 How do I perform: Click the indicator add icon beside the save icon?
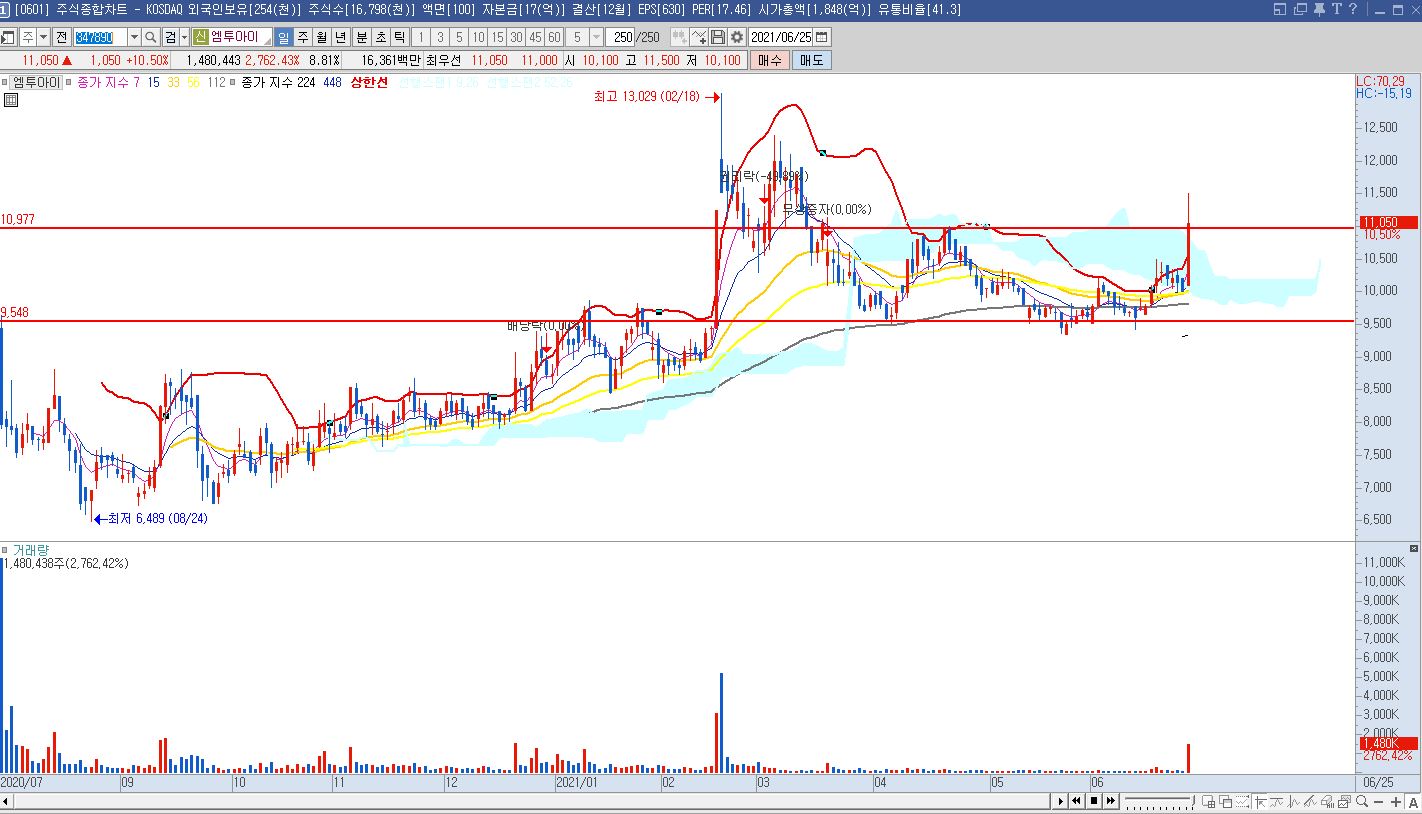click(699, 37)
